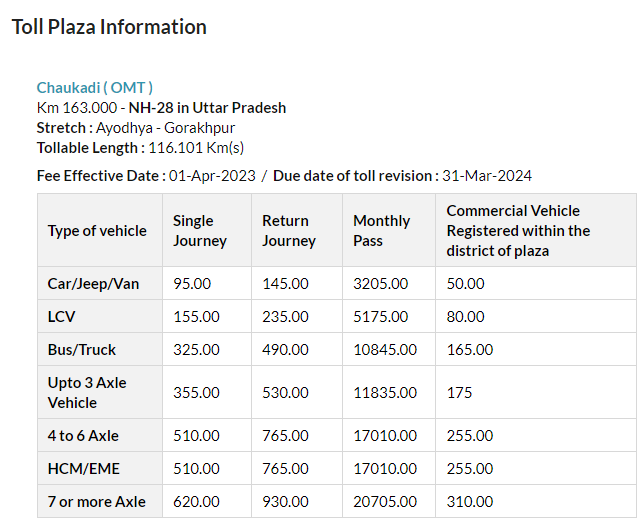Screen dimensions: 637x525
Task: Click the HCM/EME row label
Action: [x=82, y=469]
